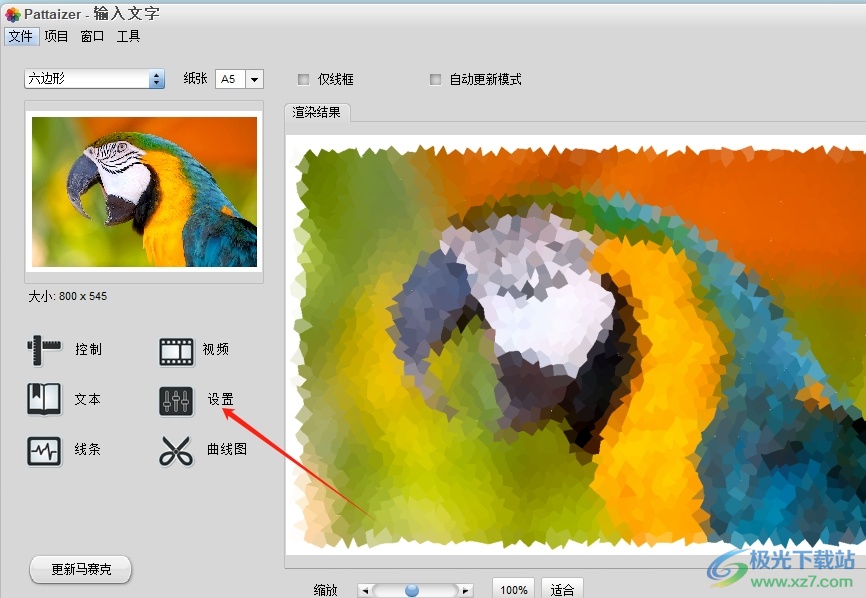Click the 视频 label
Viewport: 866px width, 598px height.
click(x=215, y=349)
